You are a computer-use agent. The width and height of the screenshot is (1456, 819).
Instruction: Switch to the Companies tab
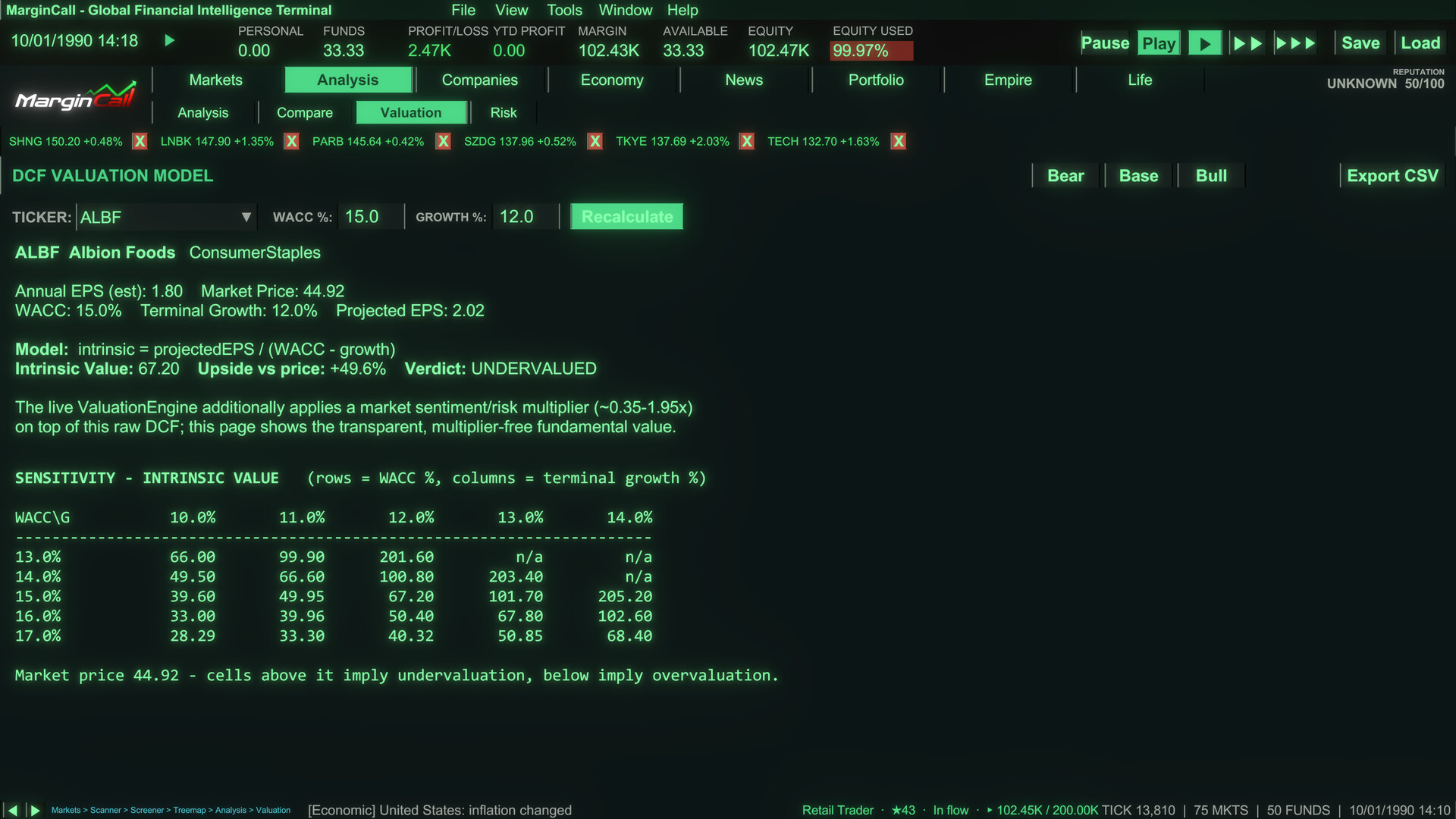coord(480,80)
